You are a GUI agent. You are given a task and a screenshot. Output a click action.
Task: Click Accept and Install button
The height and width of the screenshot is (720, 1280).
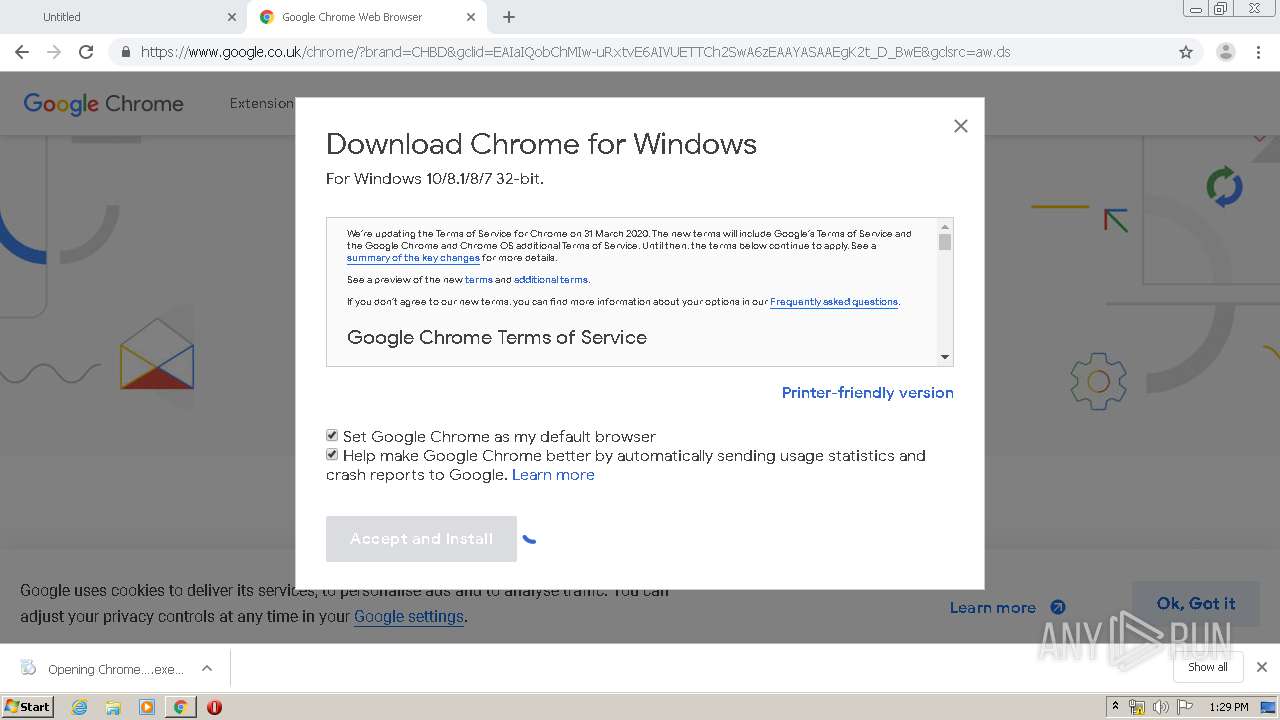tap(421, 539)
